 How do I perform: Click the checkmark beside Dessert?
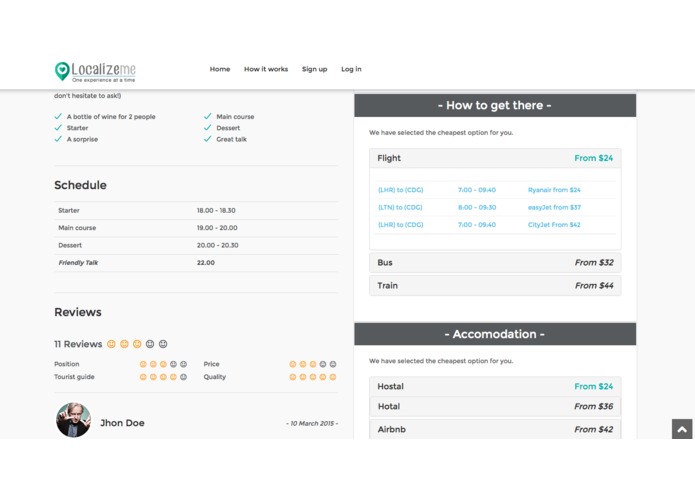(207, 128)
